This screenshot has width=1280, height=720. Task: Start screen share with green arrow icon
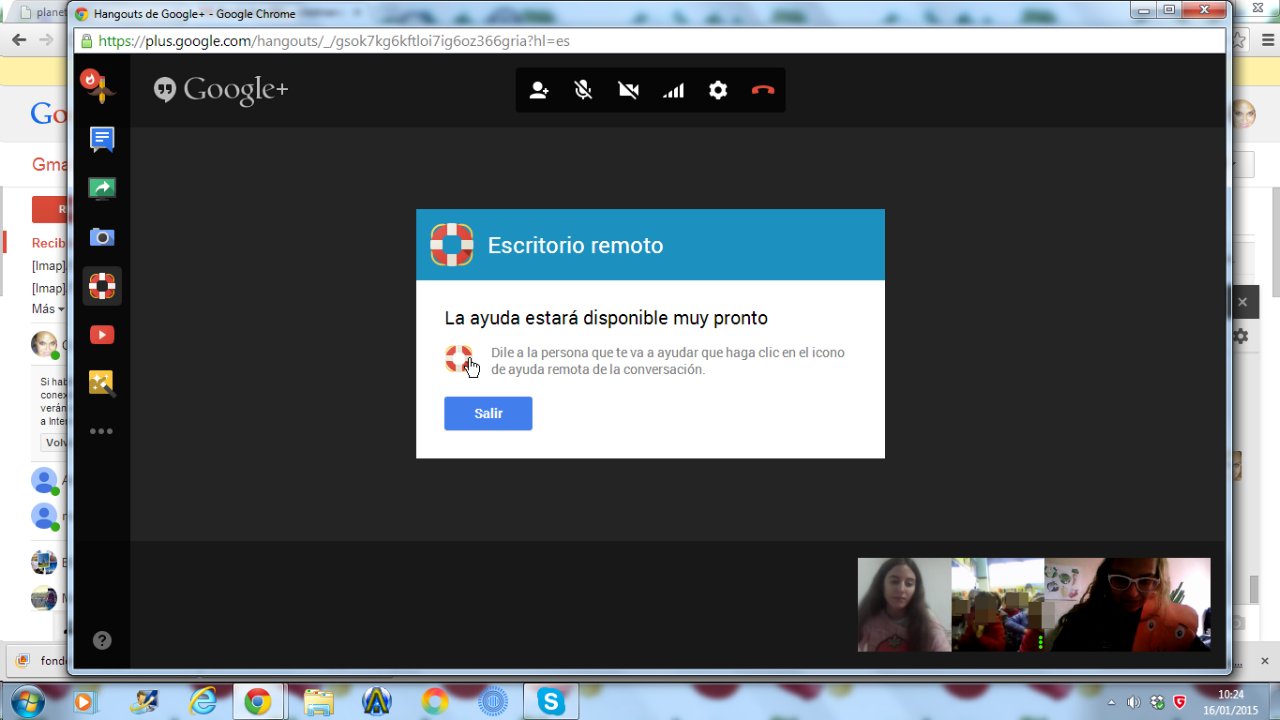[x=102, y=188]
